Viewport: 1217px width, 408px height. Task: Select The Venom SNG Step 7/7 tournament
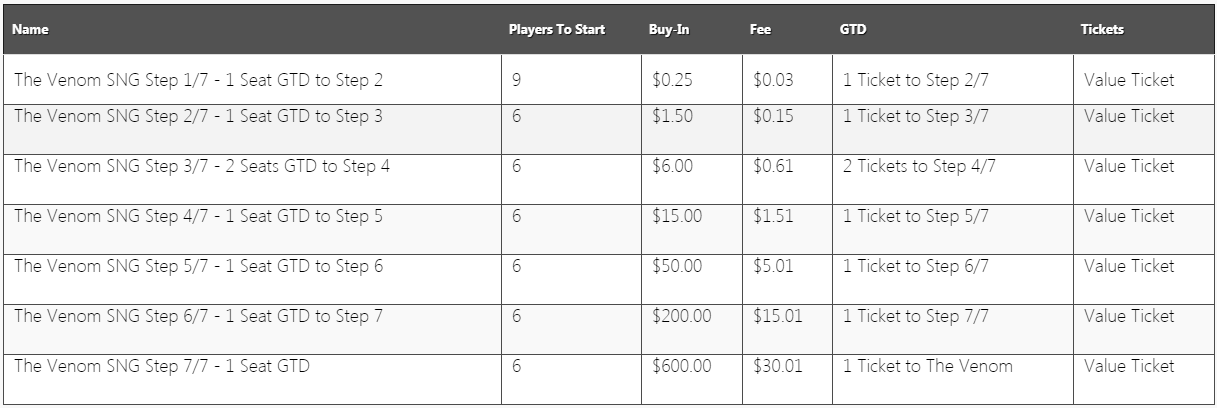(x=162, y=366)
